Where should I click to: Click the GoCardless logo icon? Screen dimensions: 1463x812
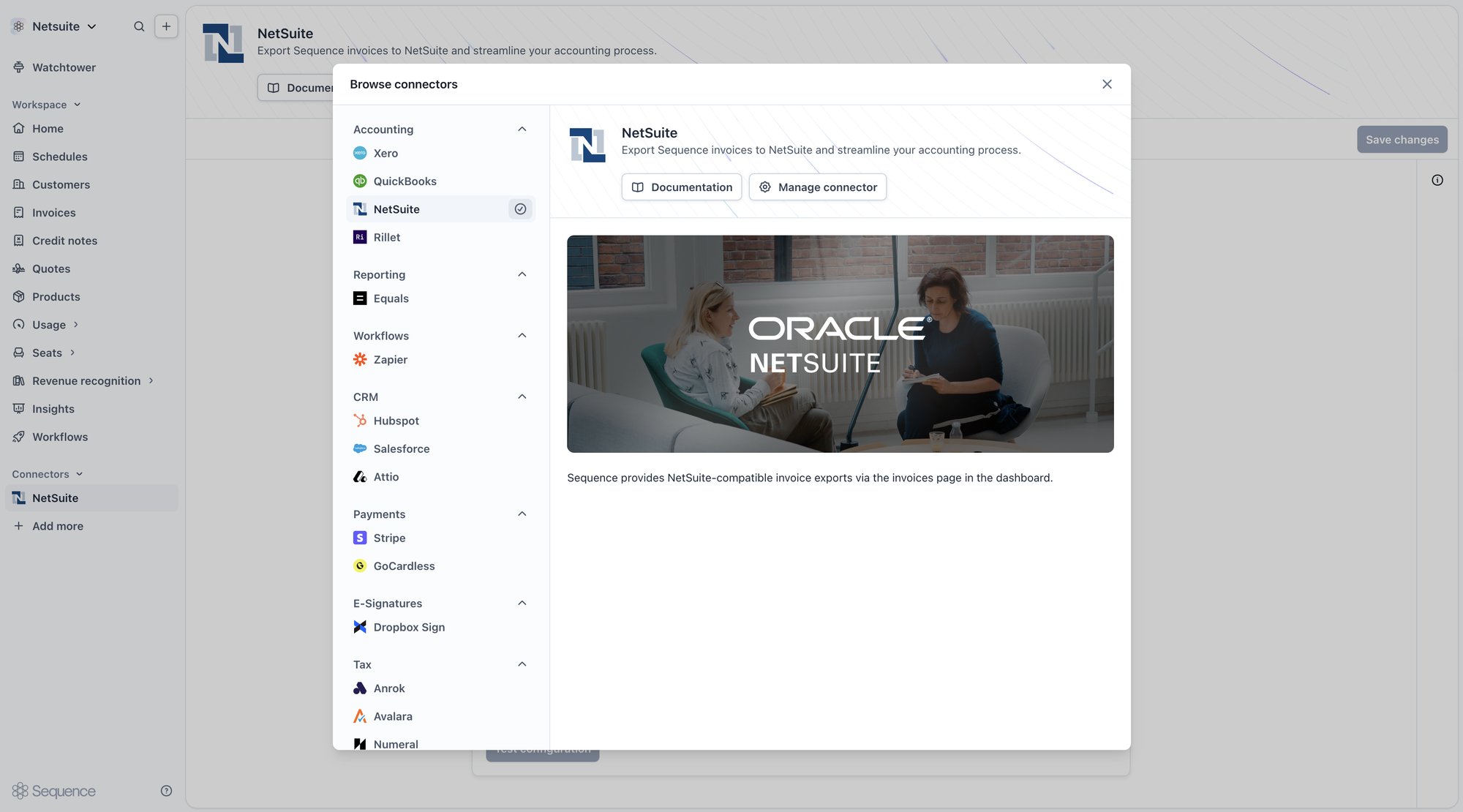(360, 565)
